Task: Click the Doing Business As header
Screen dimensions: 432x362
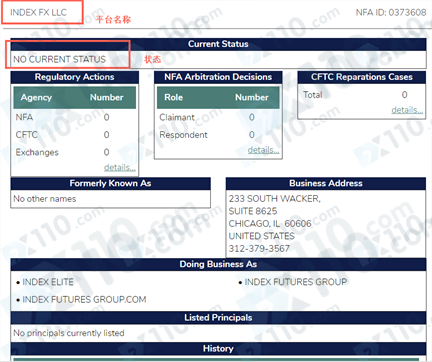Action: coord(218,264)
